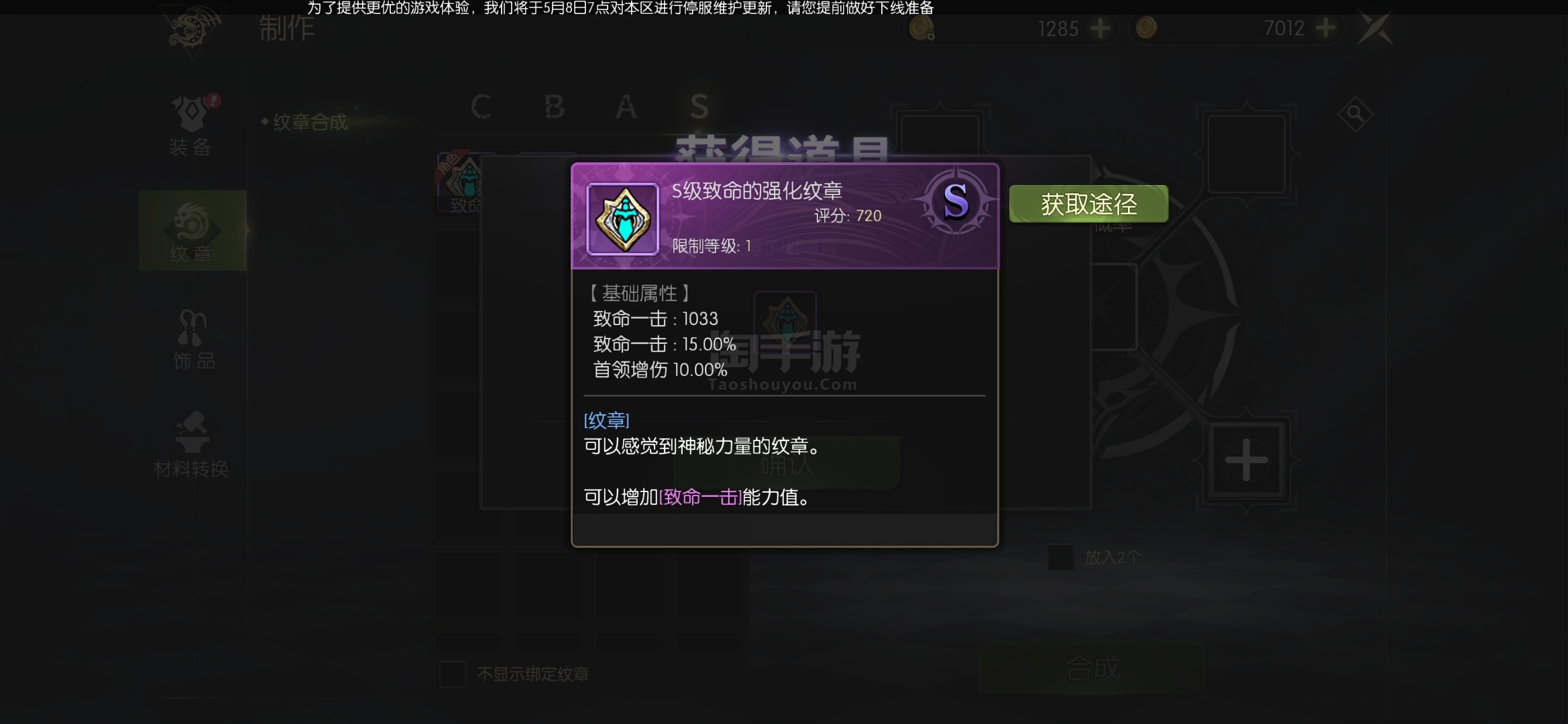This screenshot has height=724, width=1568.
Task: Close the crafting screen with X icon
Action: coord(1376,29)
